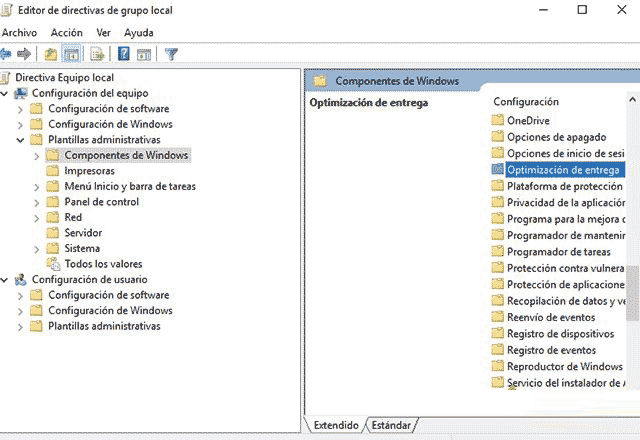Toggle the show/hide console tree icon

point(72,54)
